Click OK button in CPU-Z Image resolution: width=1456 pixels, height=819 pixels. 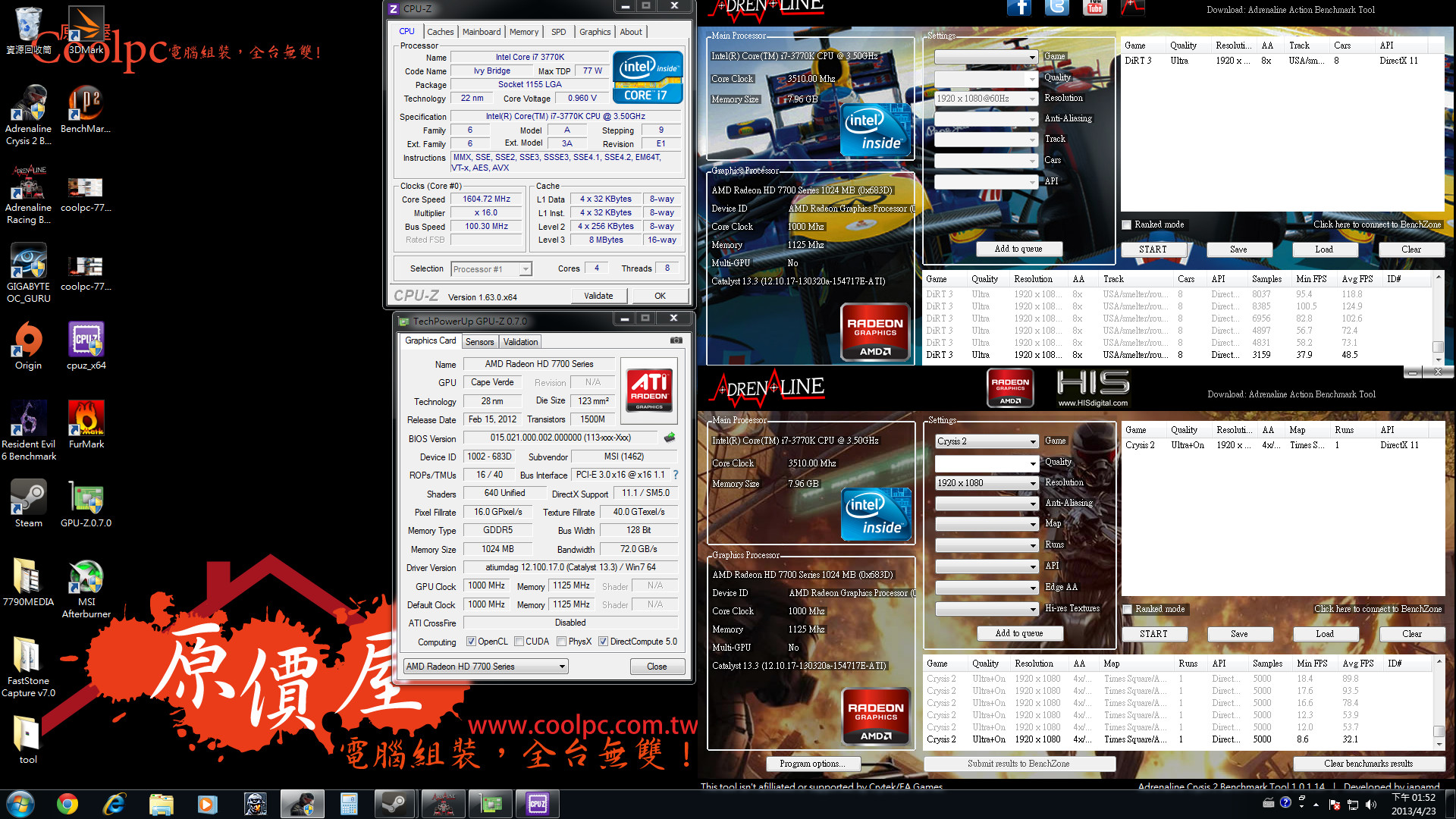coord(660,296)
